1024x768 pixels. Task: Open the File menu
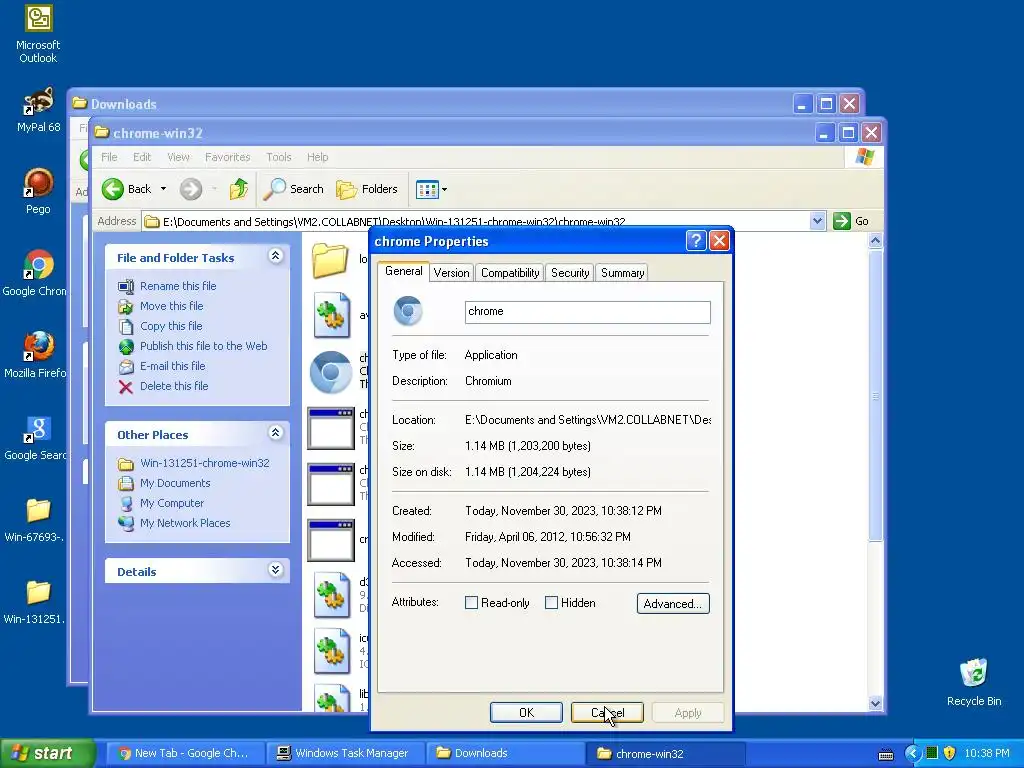tap(109, 157)
